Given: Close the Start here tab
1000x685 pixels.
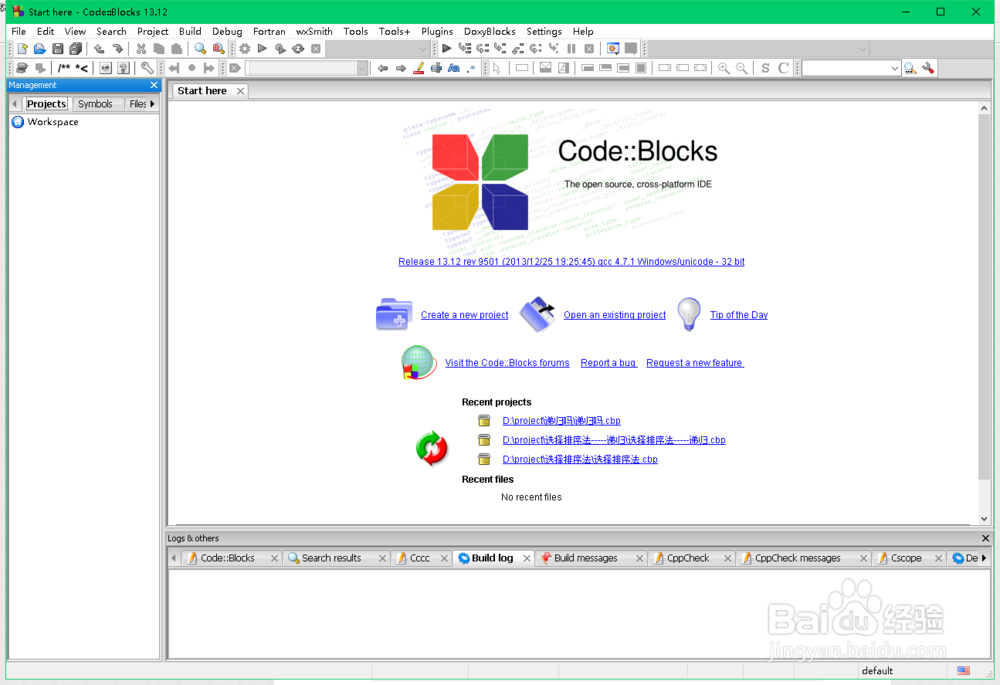Looking at the screenshot, I should (240, 91).
